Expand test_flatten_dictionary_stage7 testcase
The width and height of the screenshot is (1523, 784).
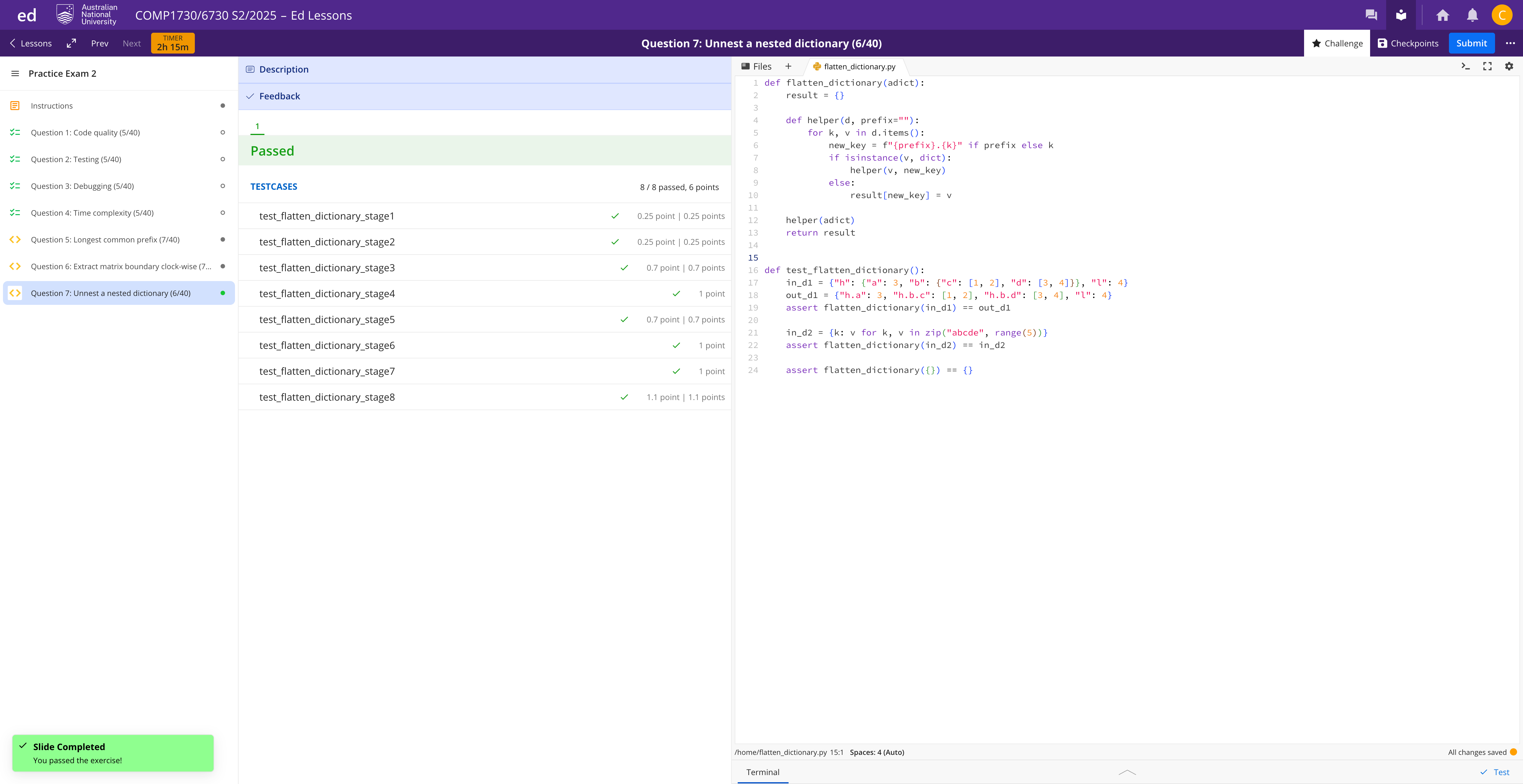[x=485, y=371]
